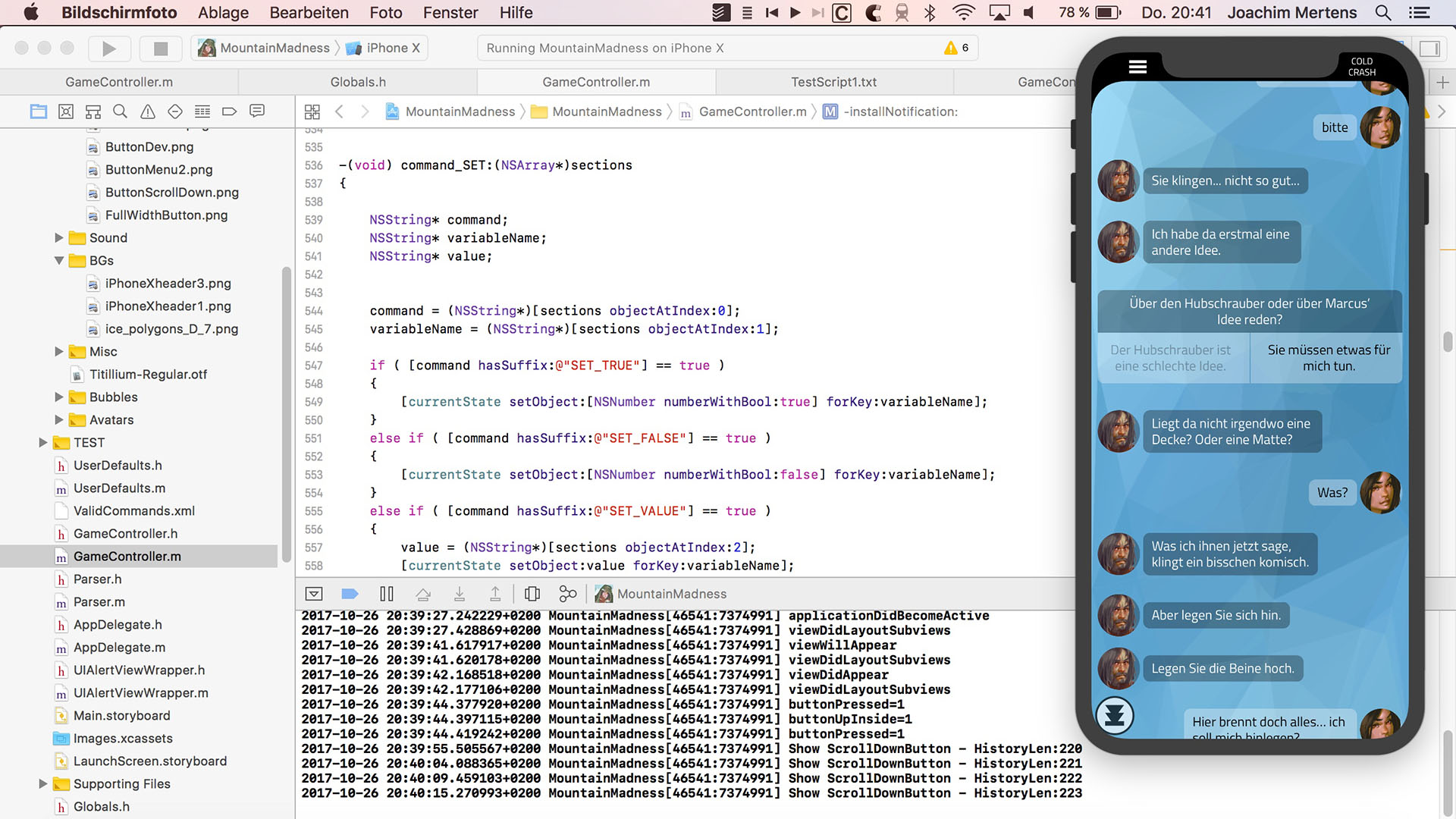Open the find navigator magnifier
This screenshot has width=1456, height=819.
pyautogui.click(x=120, y=111)
